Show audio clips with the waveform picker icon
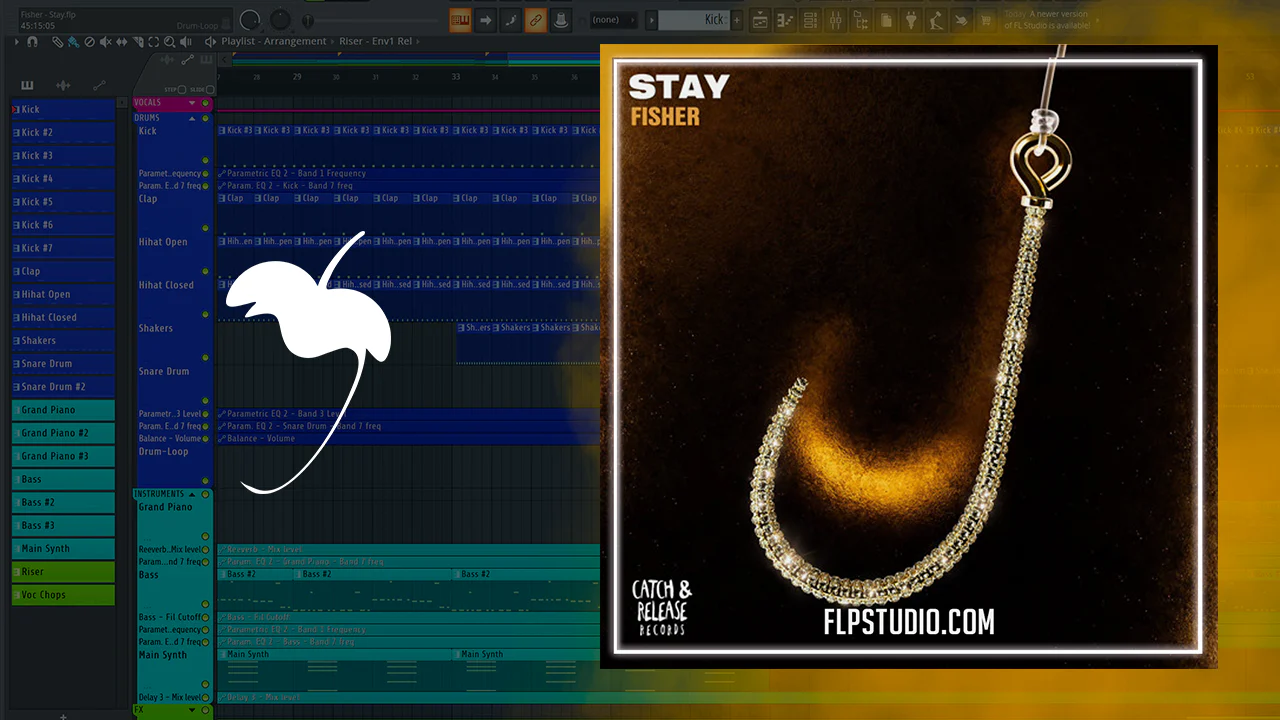1280x720 pixels. pyautogui.click(x=63, y=85)
